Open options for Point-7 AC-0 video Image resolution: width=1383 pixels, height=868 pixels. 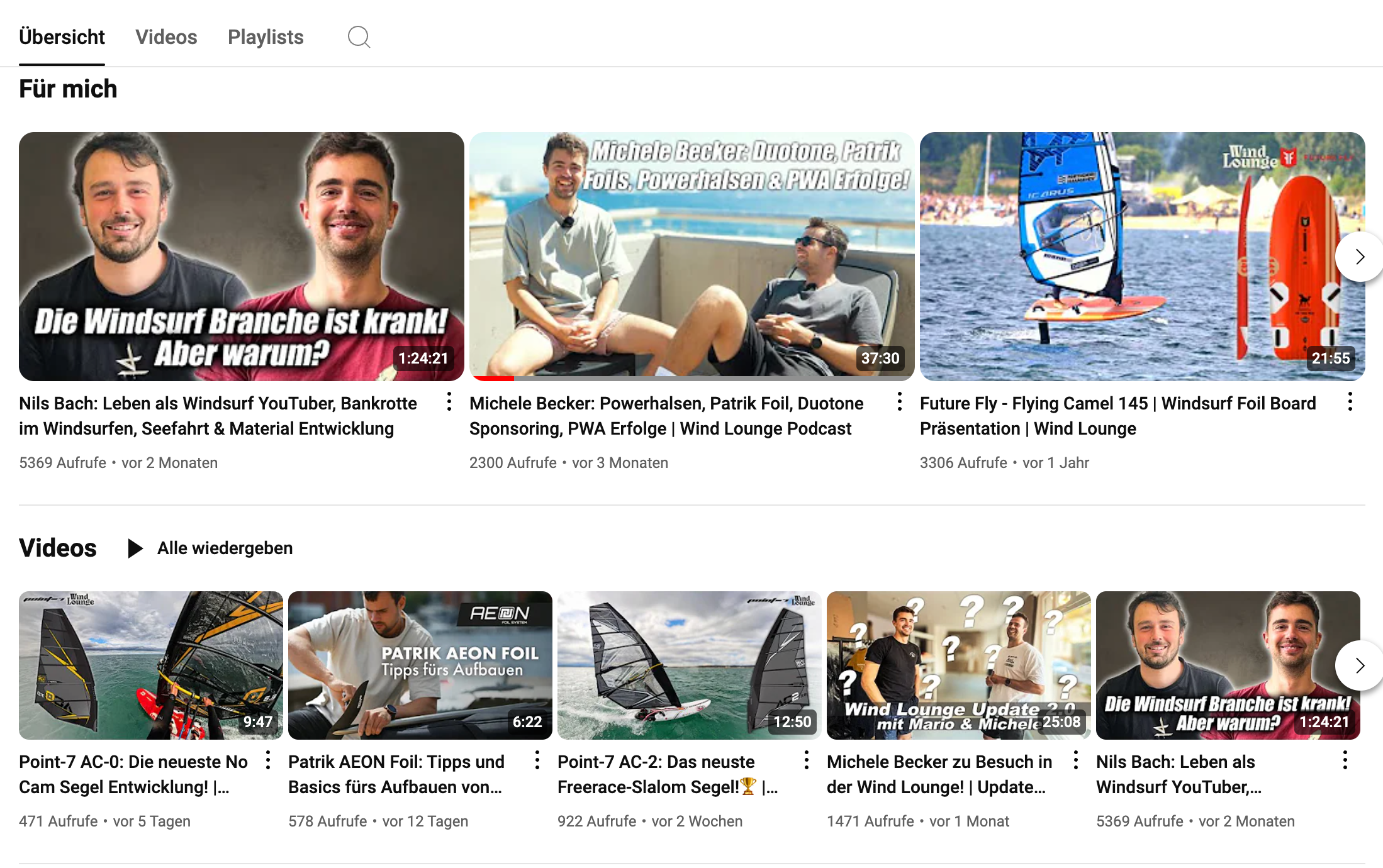[x=268, y=760]
